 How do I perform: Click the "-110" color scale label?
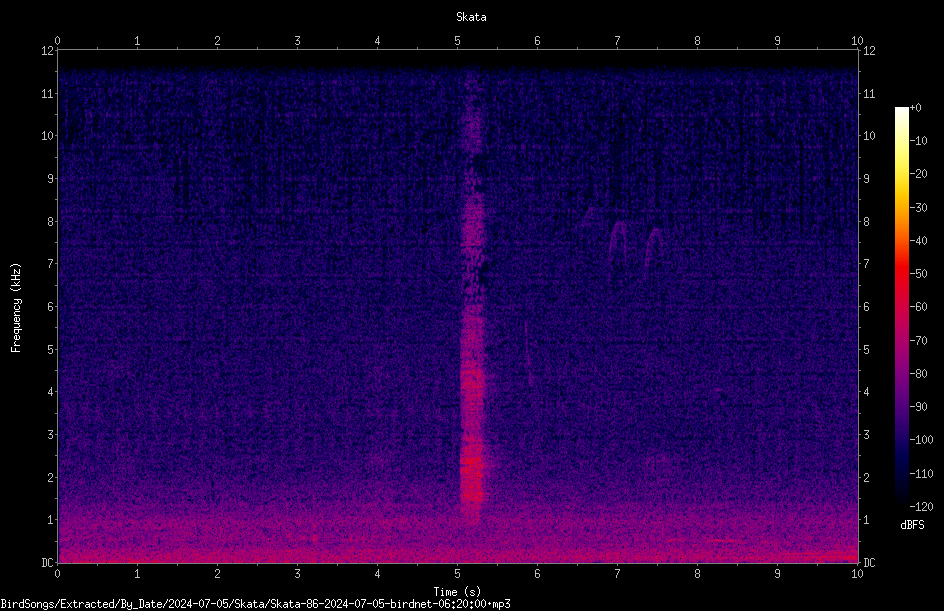921,474
